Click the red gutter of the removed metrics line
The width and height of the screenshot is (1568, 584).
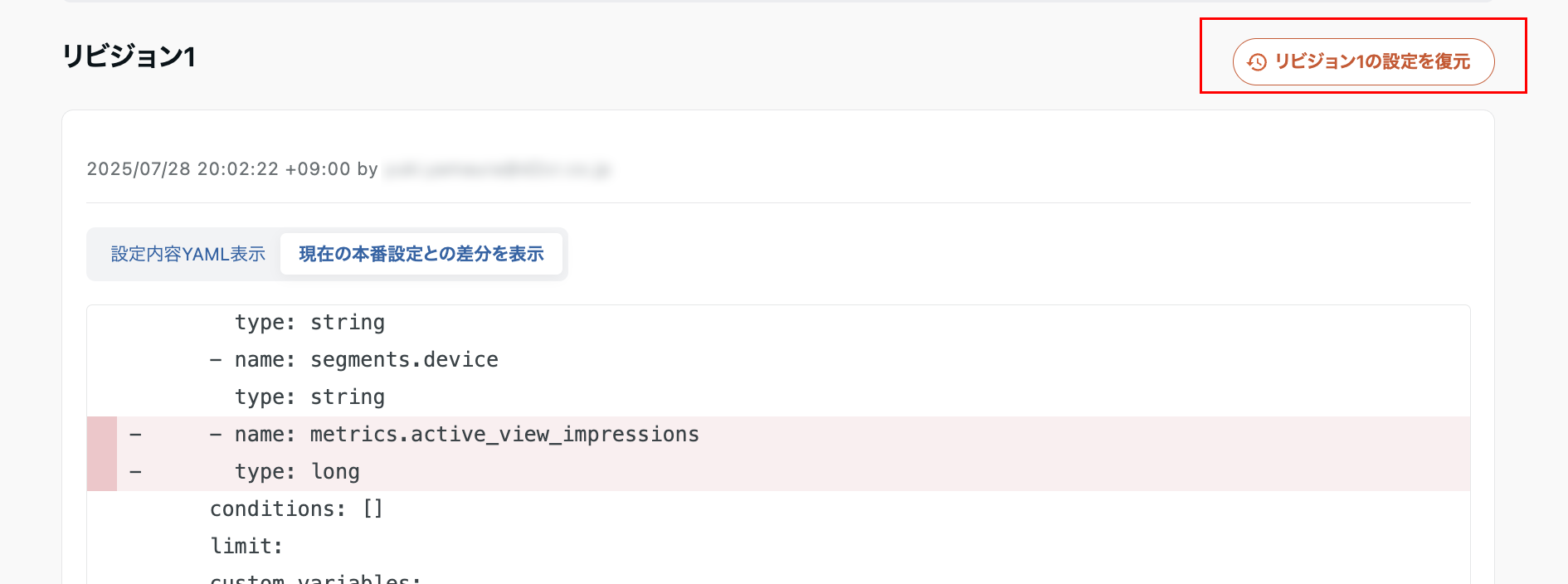click(x=102, y=435)
